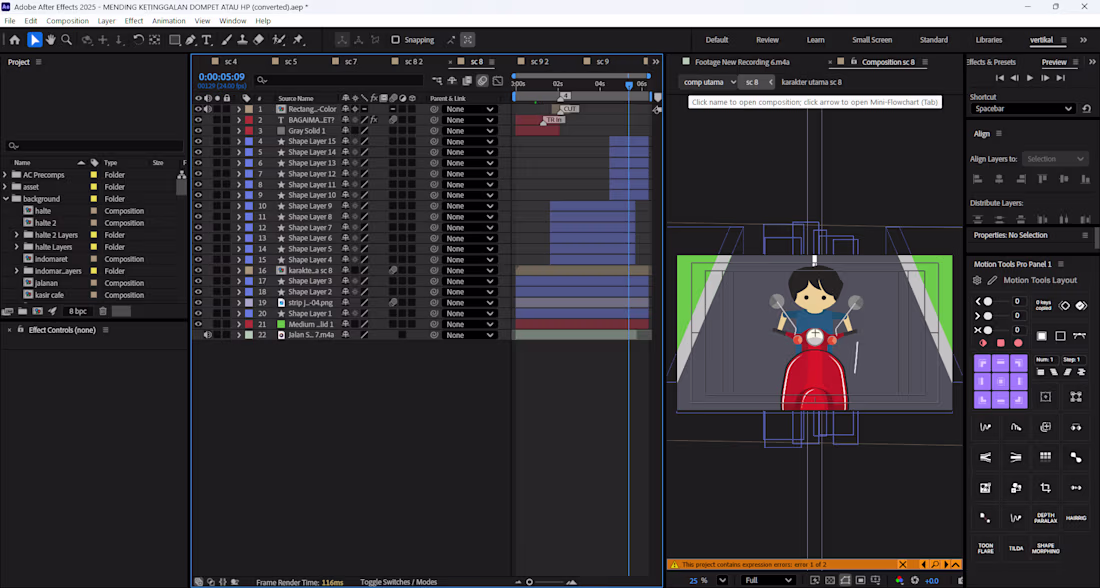Open the resolution dropdown set to Full
This screenshot has width=1100, height=588.
pos(768,580)
